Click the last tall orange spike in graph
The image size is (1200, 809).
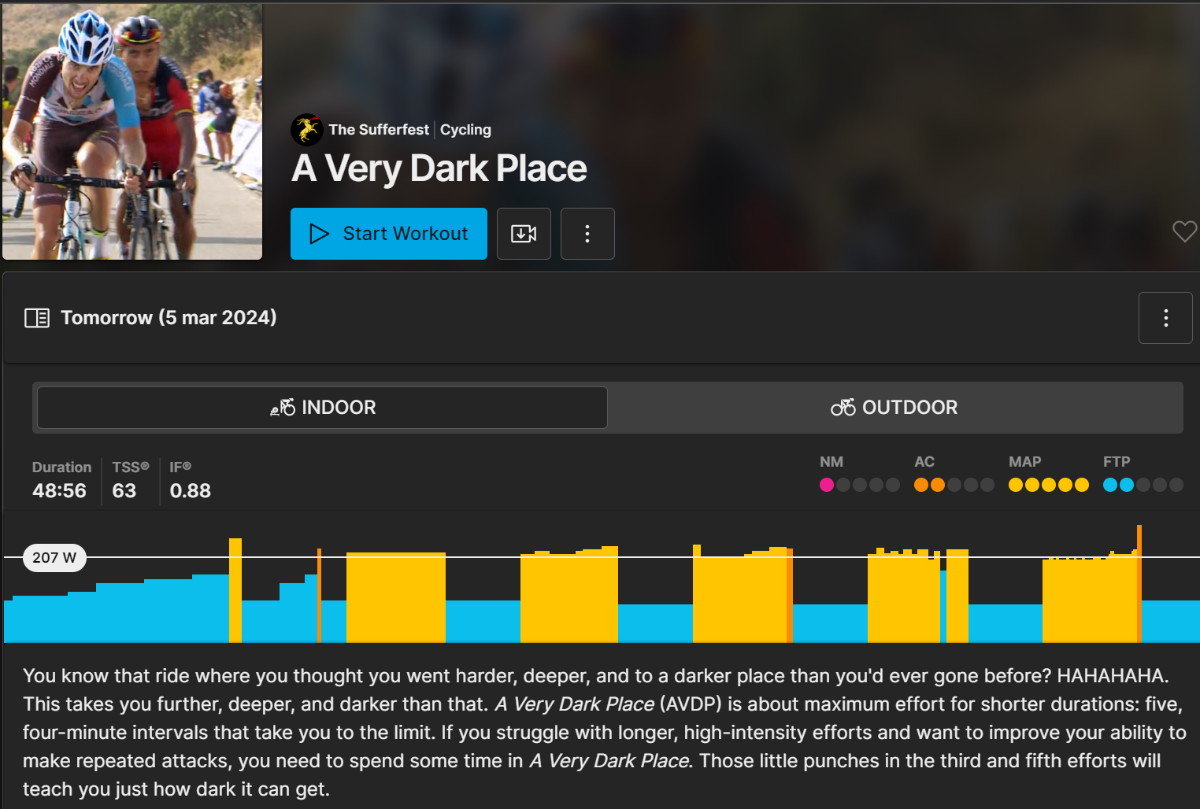tap(1139, 583)
